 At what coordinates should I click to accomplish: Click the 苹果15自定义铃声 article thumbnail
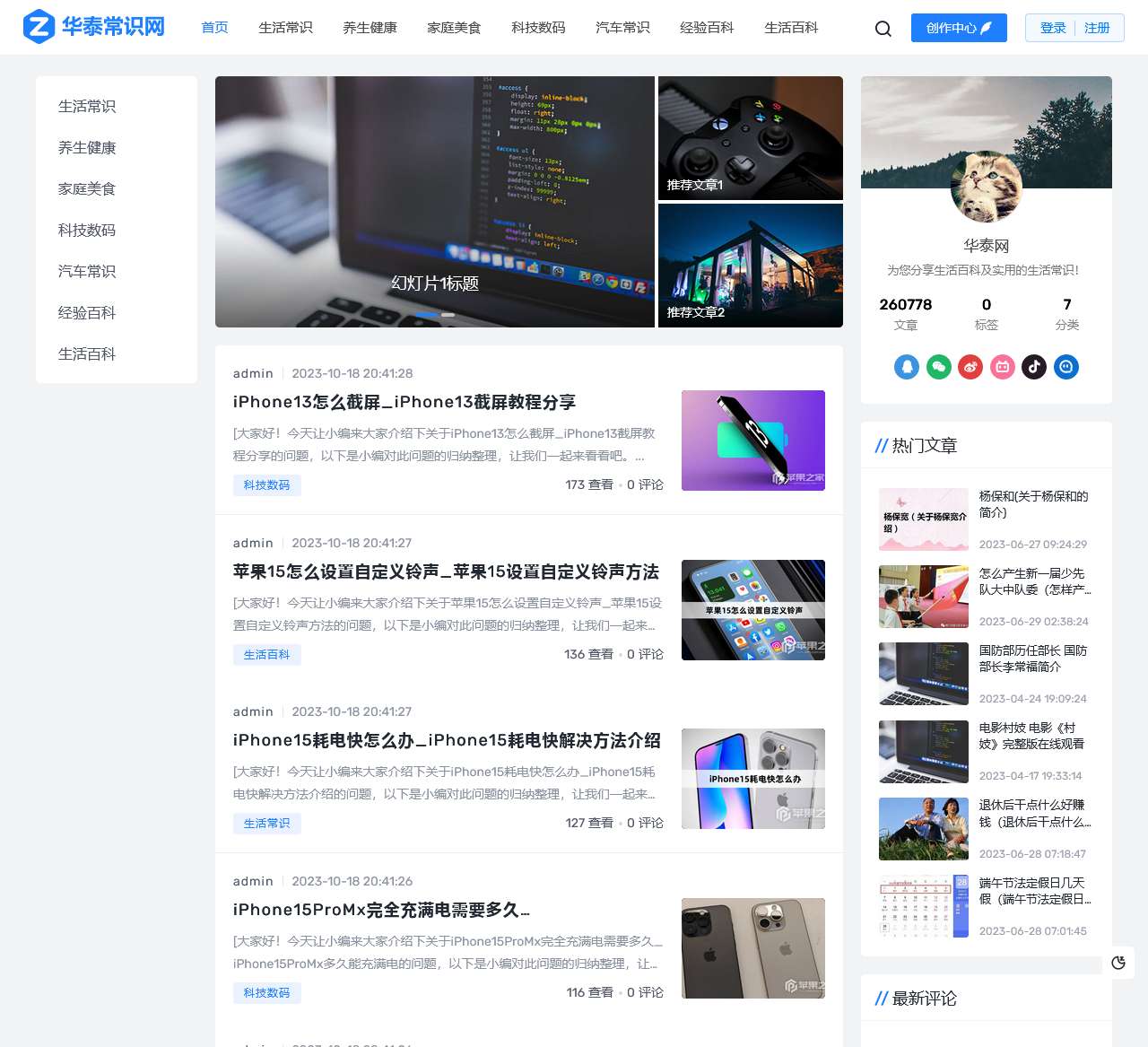753,610
